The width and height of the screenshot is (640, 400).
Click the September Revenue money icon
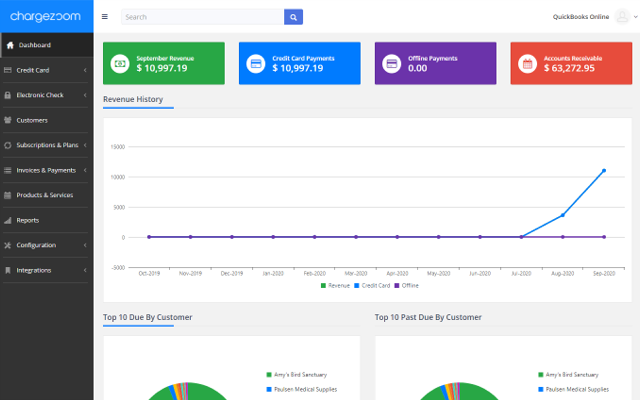(x=120, y=64)
